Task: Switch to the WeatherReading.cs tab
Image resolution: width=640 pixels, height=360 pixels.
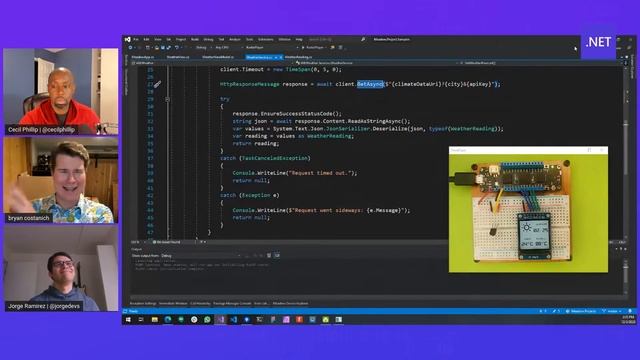Action: 298,57
